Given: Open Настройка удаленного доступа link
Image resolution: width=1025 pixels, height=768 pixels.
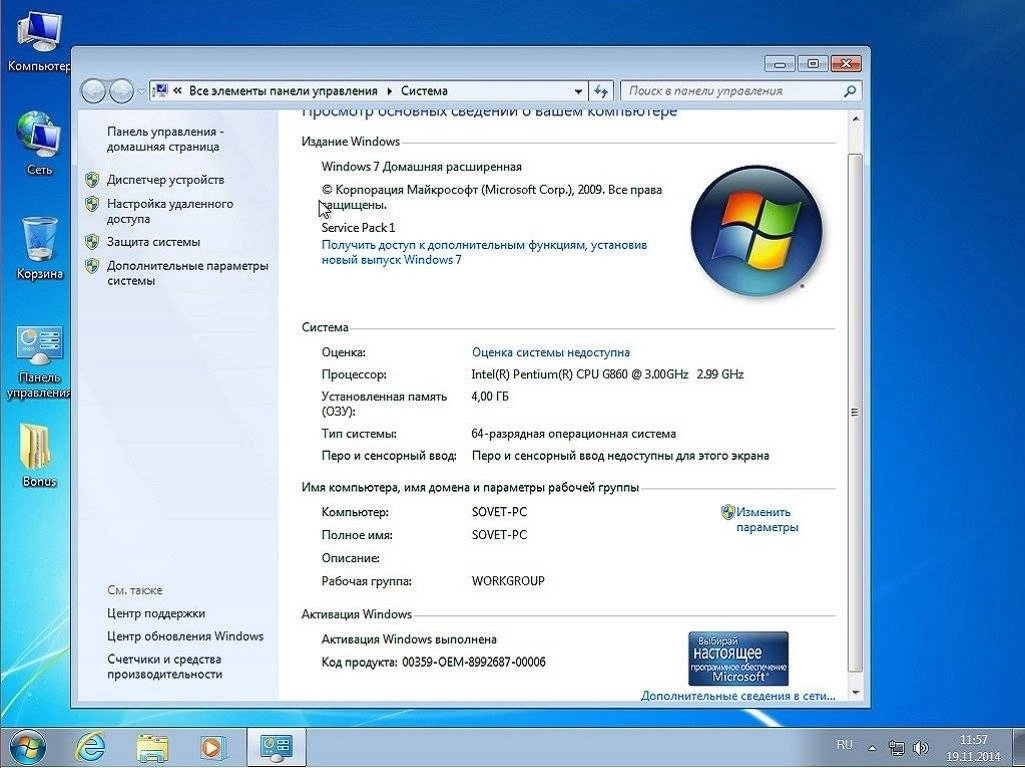Looking at the screenshot, I should pos(170,211).
